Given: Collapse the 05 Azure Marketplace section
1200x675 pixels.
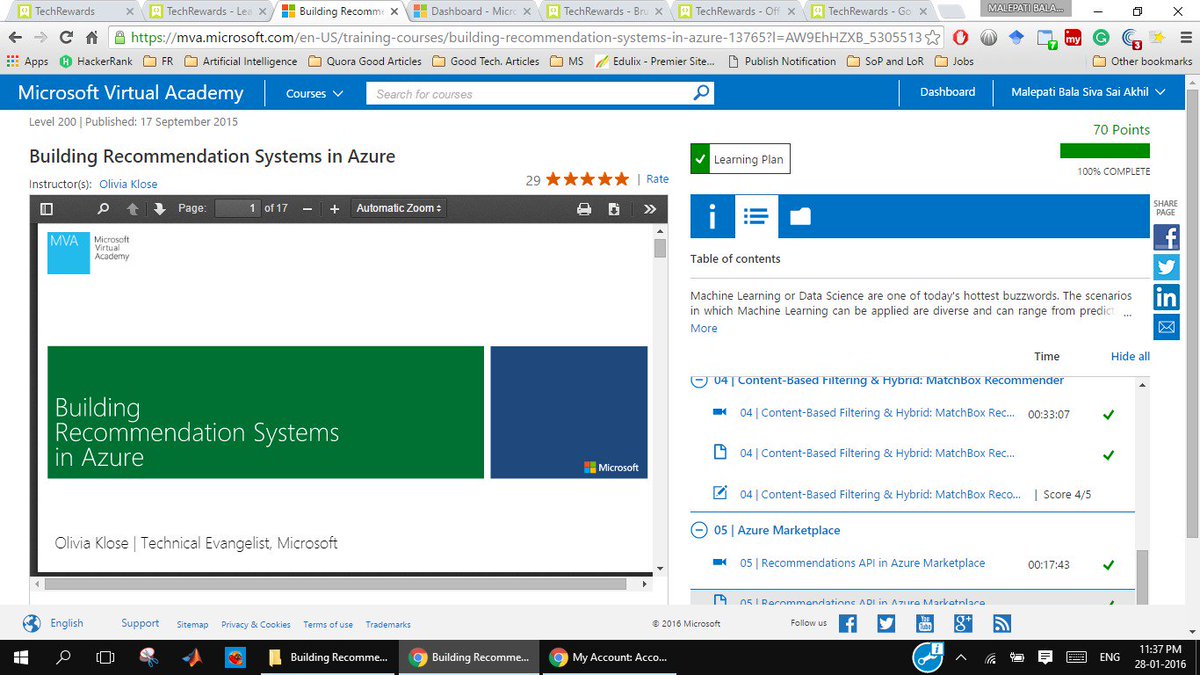Looking at the screenshot, I should tap(698, 530).
